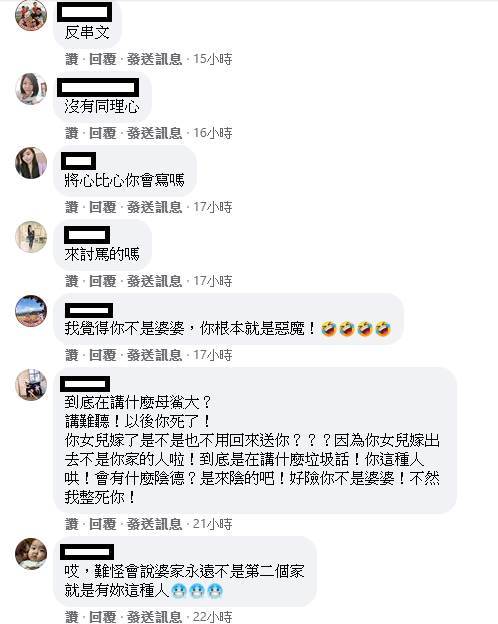The image size is (498, 624).
Task: Like the 婆家永遠不是第二個家 comment
Action: (x=72, y=617)
